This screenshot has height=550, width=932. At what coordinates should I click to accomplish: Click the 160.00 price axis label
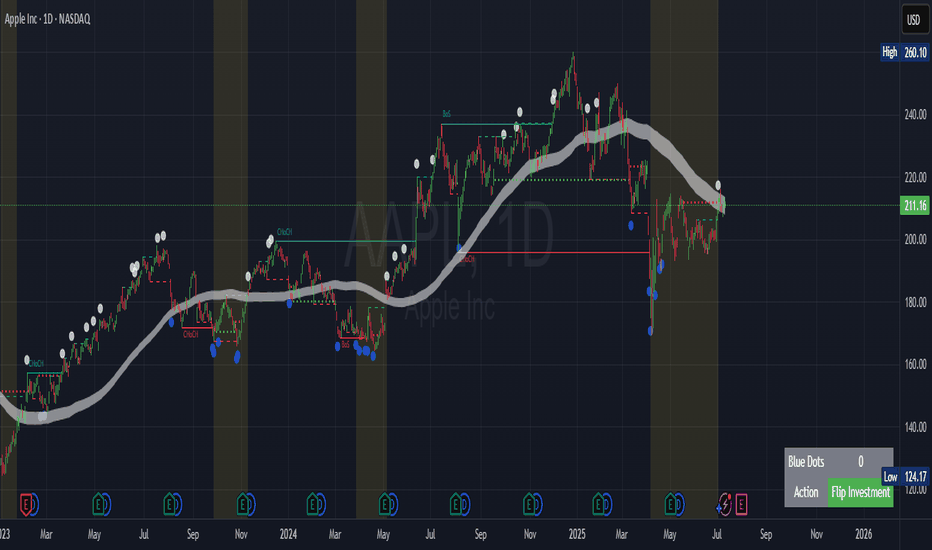pos(915,364)
